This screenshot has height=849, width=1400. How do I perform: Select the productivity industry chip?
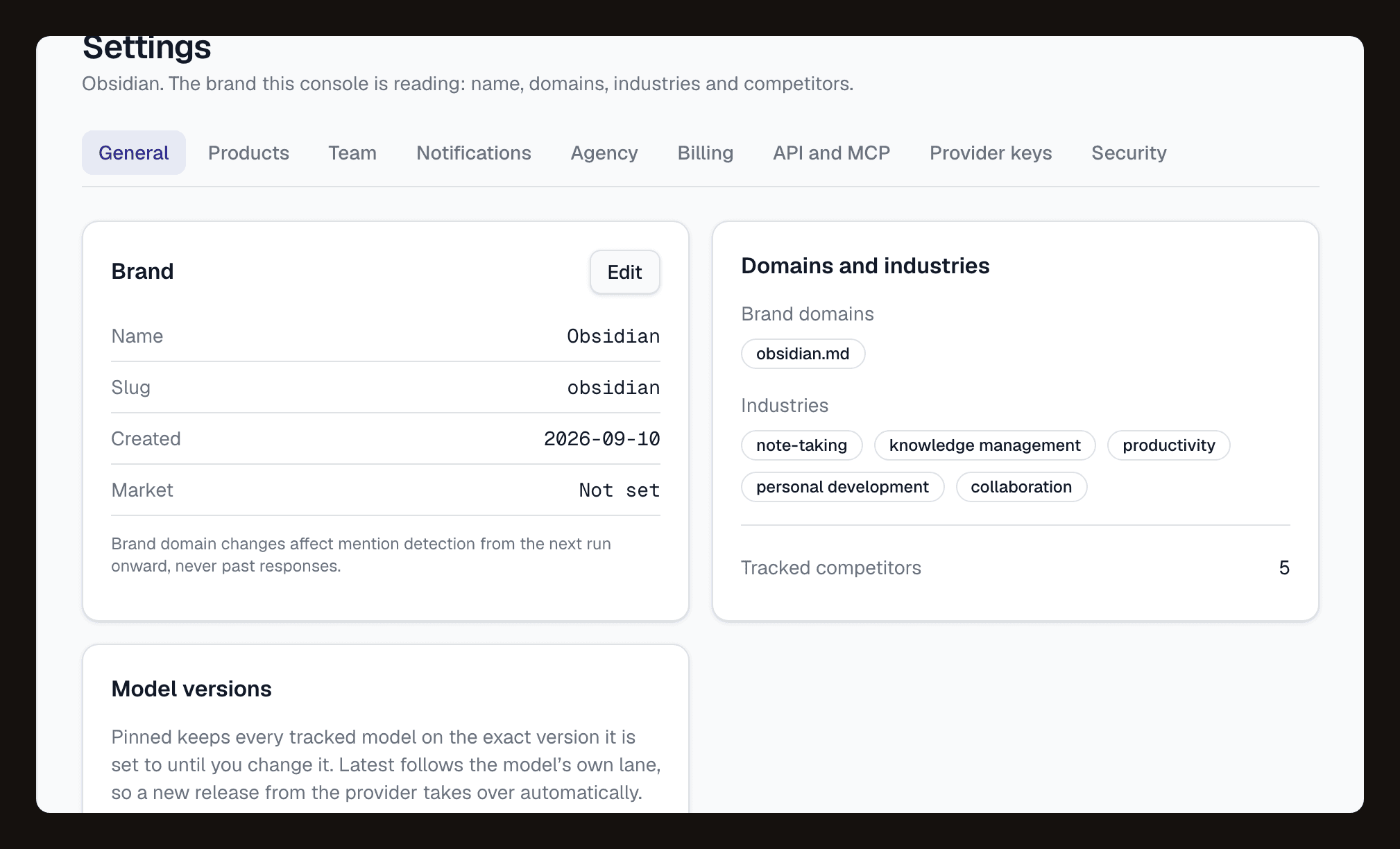(1168, 445)
